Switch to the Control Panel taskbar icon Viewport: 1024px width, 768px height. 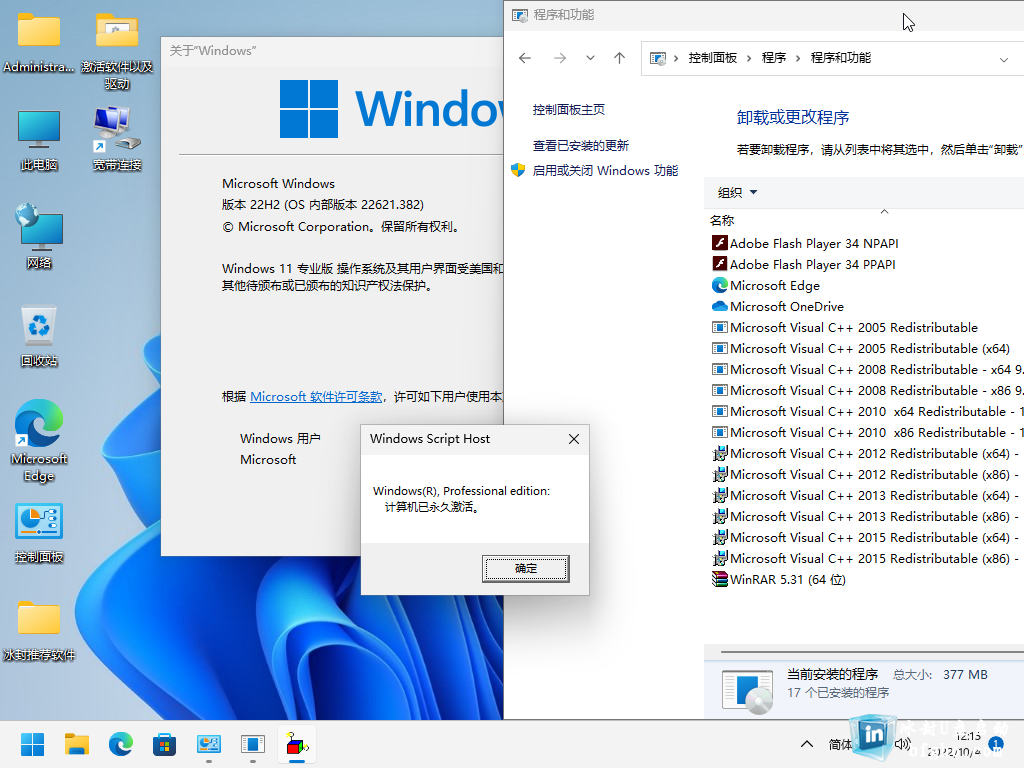coord(208,744)
